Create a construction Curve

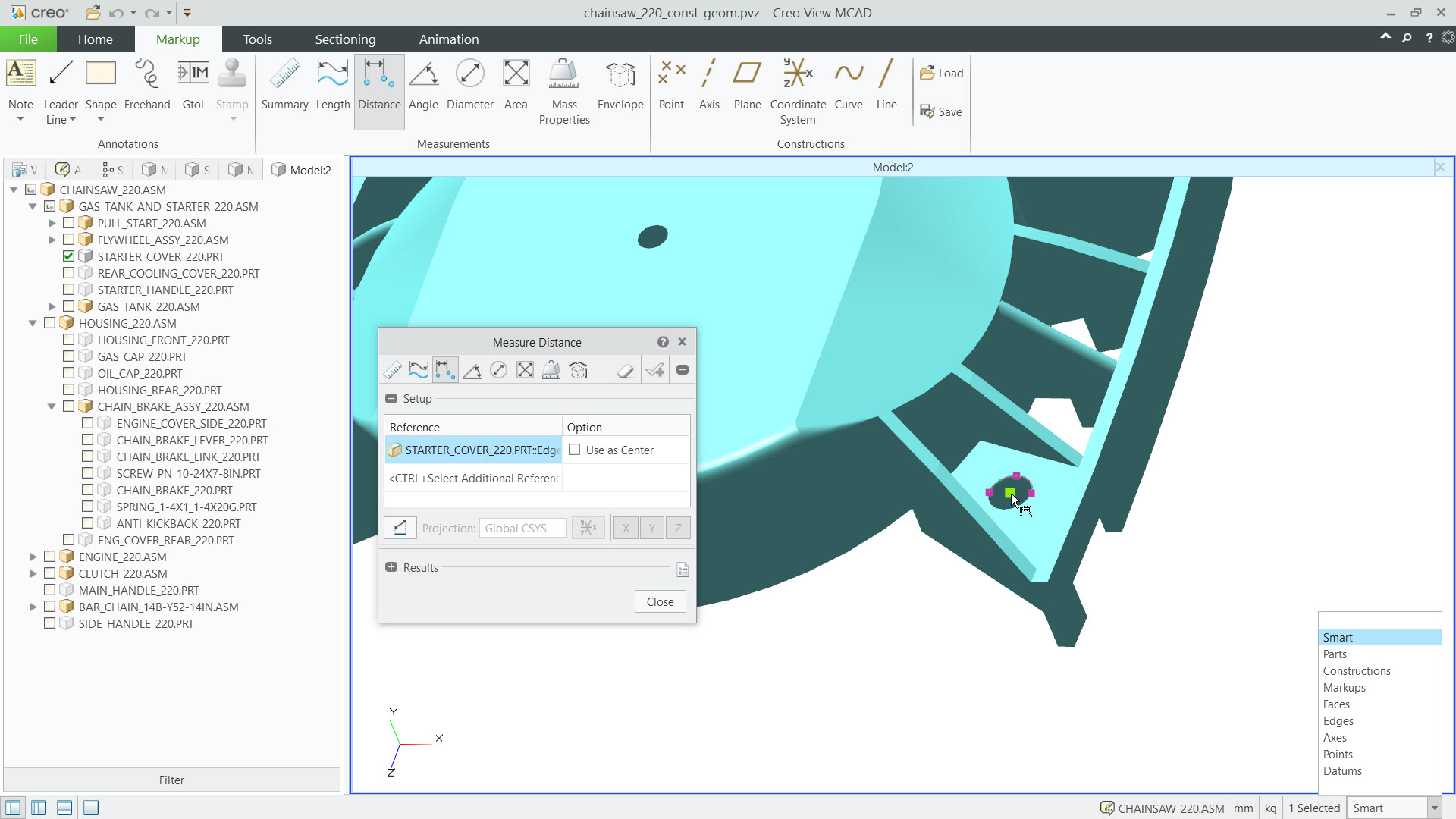[x=849, y=85]
